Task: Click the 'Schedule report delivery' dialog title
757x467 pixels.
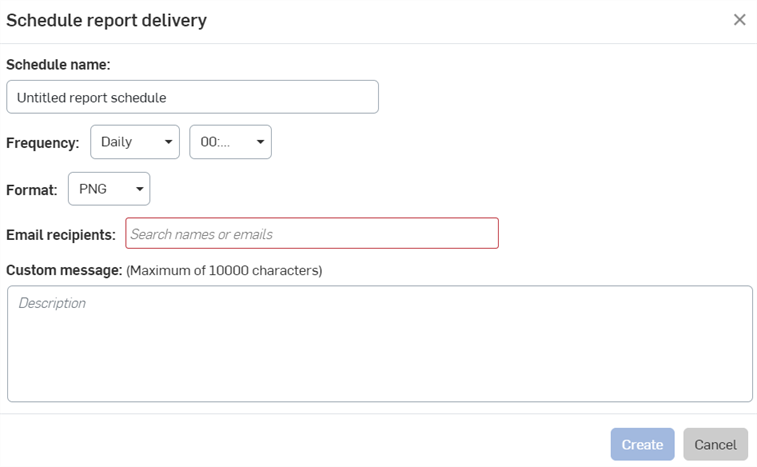Action: pos(106,20)
